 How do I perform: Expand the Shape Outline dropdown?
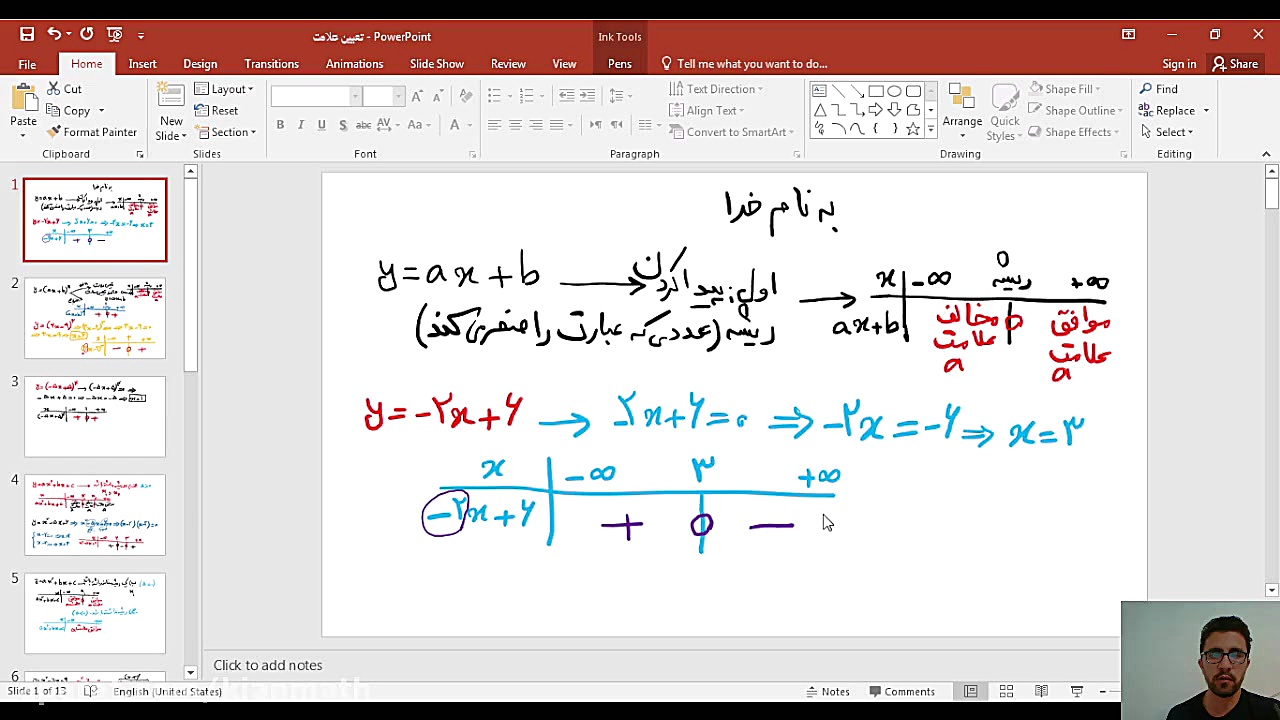(x=1076, y=111)
